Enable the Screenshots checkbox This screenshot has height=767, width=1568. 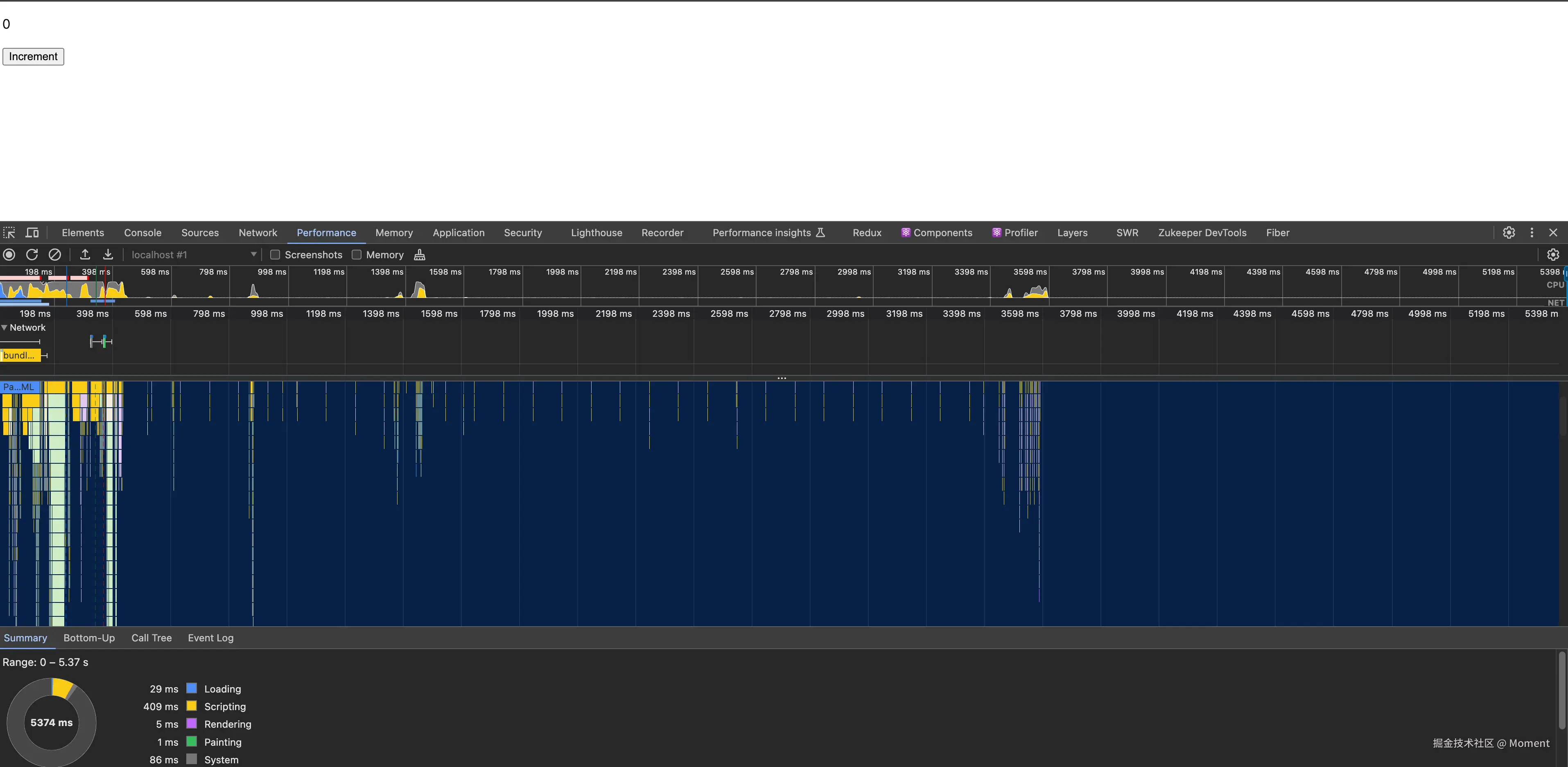pos(275,255)
